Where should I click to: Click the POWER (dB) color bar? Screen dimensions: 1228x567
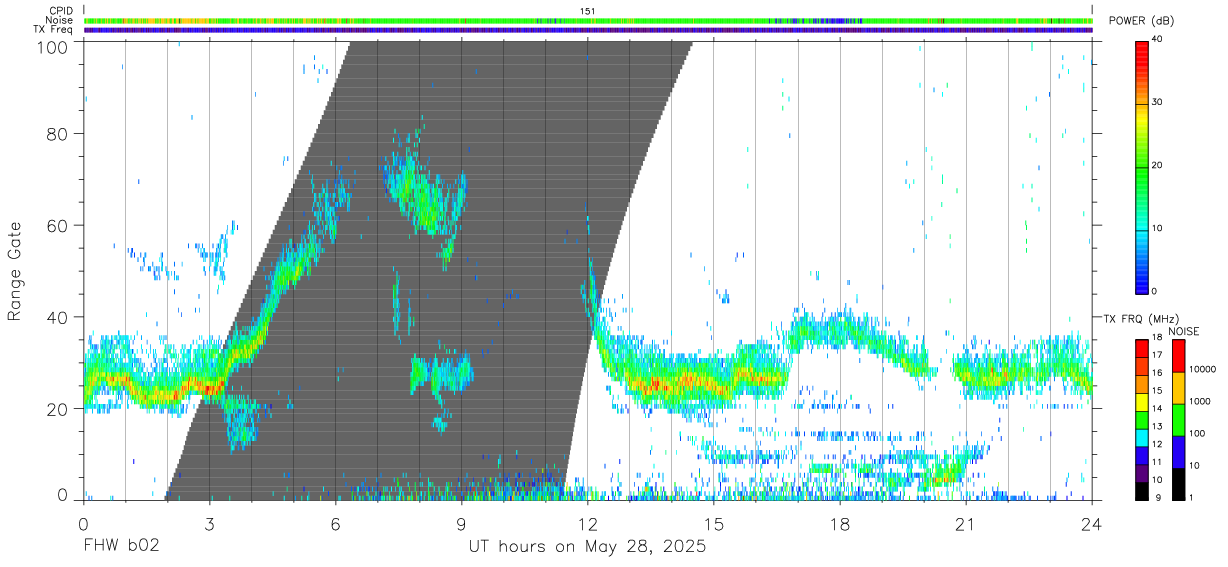click(x=1142, y=167)
